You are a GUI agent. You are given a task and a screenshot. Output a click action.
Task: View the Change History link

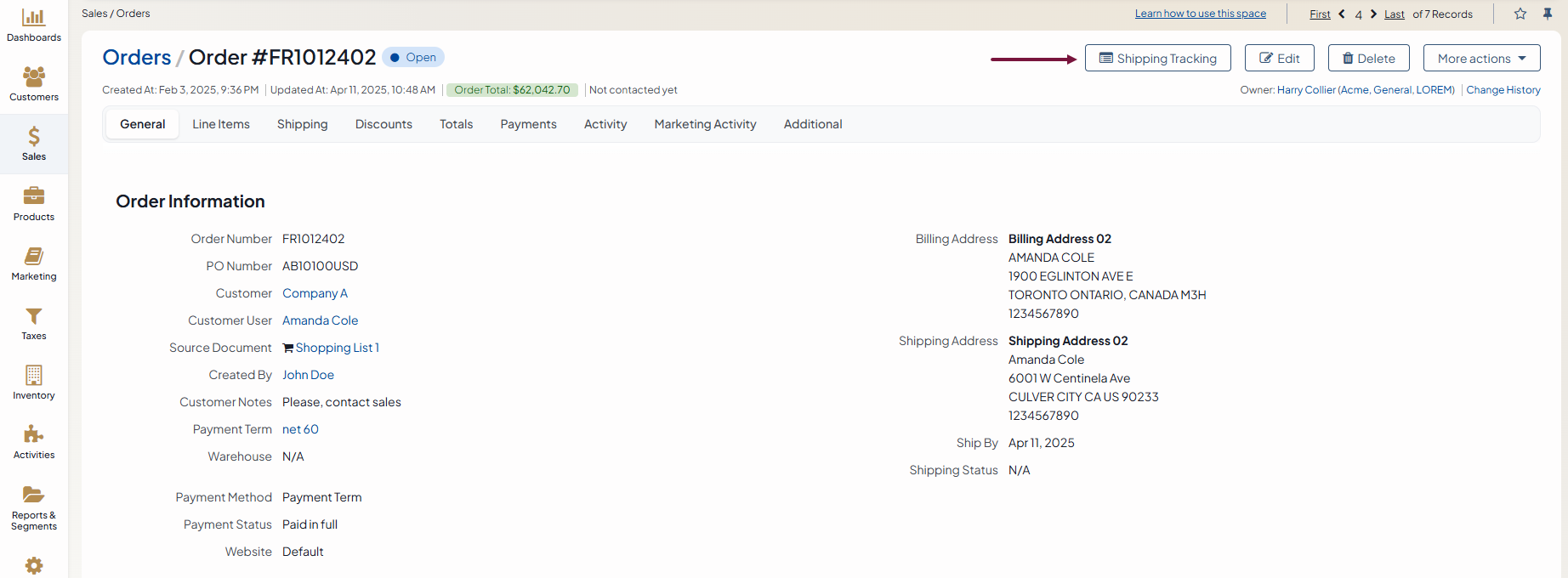click(x=1503, y=90)
